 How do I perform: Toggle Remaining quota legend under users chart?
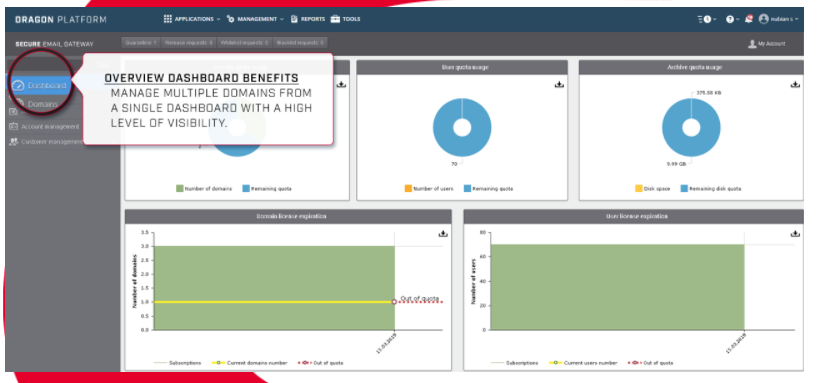coord(488,188)
